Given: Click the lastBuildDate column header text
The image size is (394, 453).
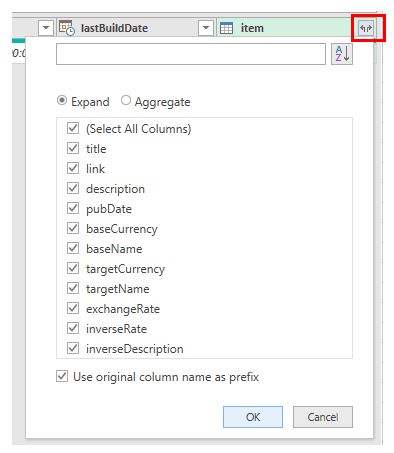Looking at the screenshot, I should [114, 28].
